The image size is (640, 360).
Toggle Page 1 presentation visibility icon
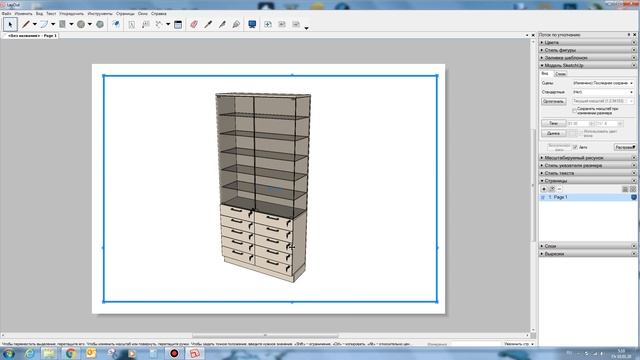pos(633,197)
